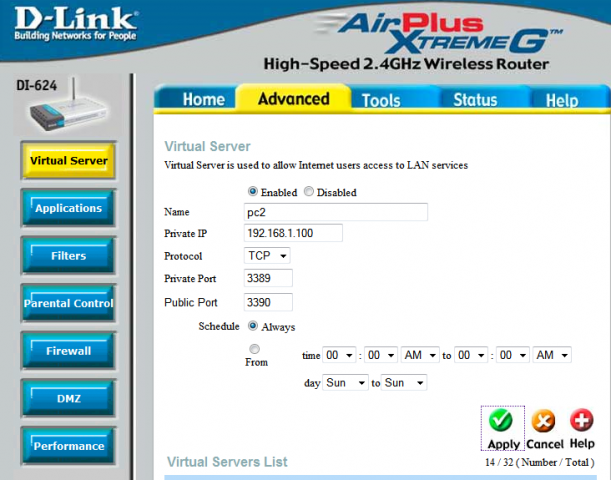Click the Apply text label
611x480 pixels.
(503, 444)
